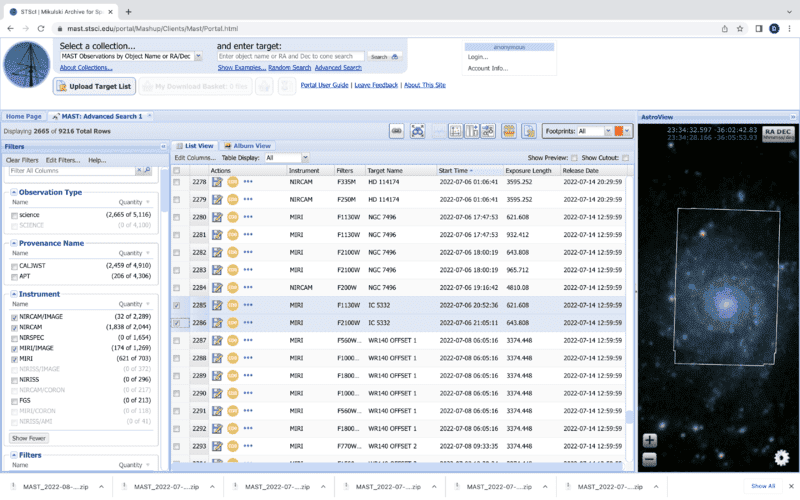Image resolution: width=800 pixels, height=500 pixels.
Task: Toggle Show Cutout checkbox
Action: [x=626, y=158]
